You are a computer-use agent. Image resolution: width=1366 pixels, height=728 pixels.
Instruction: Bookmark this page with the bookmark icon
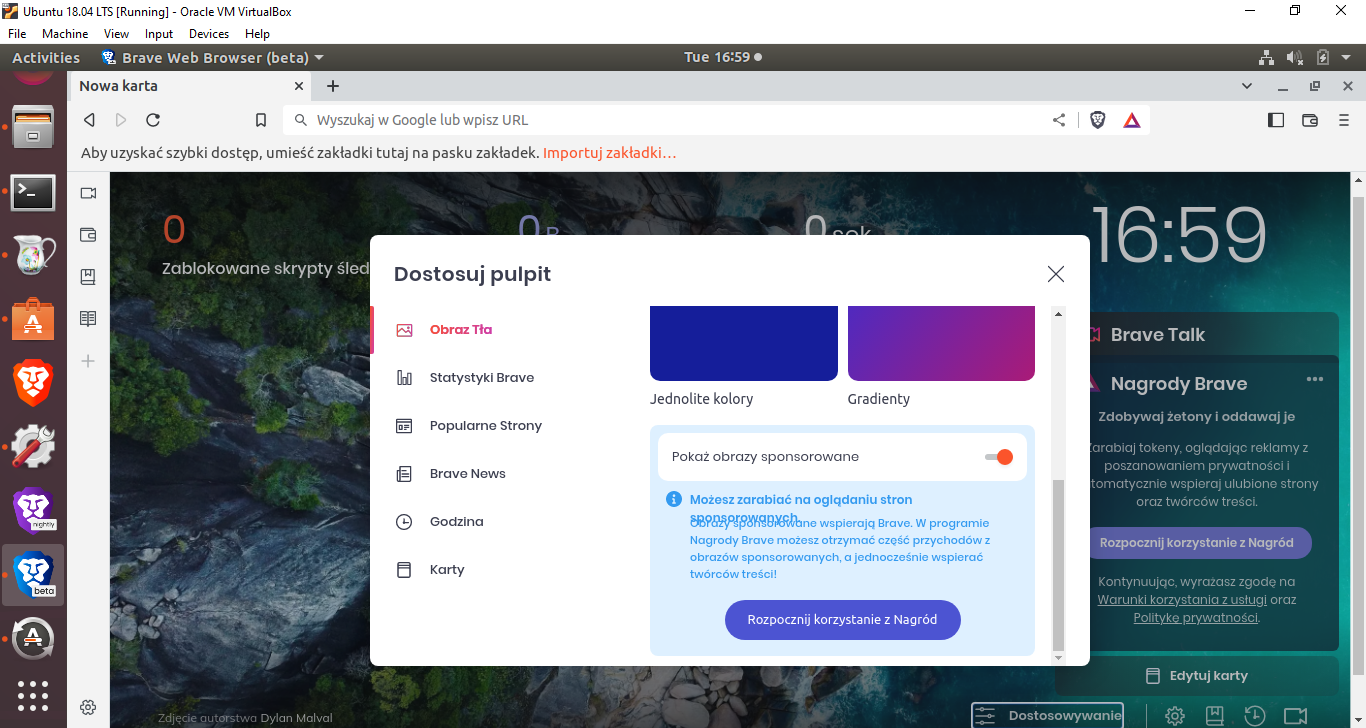click(261, 120)
